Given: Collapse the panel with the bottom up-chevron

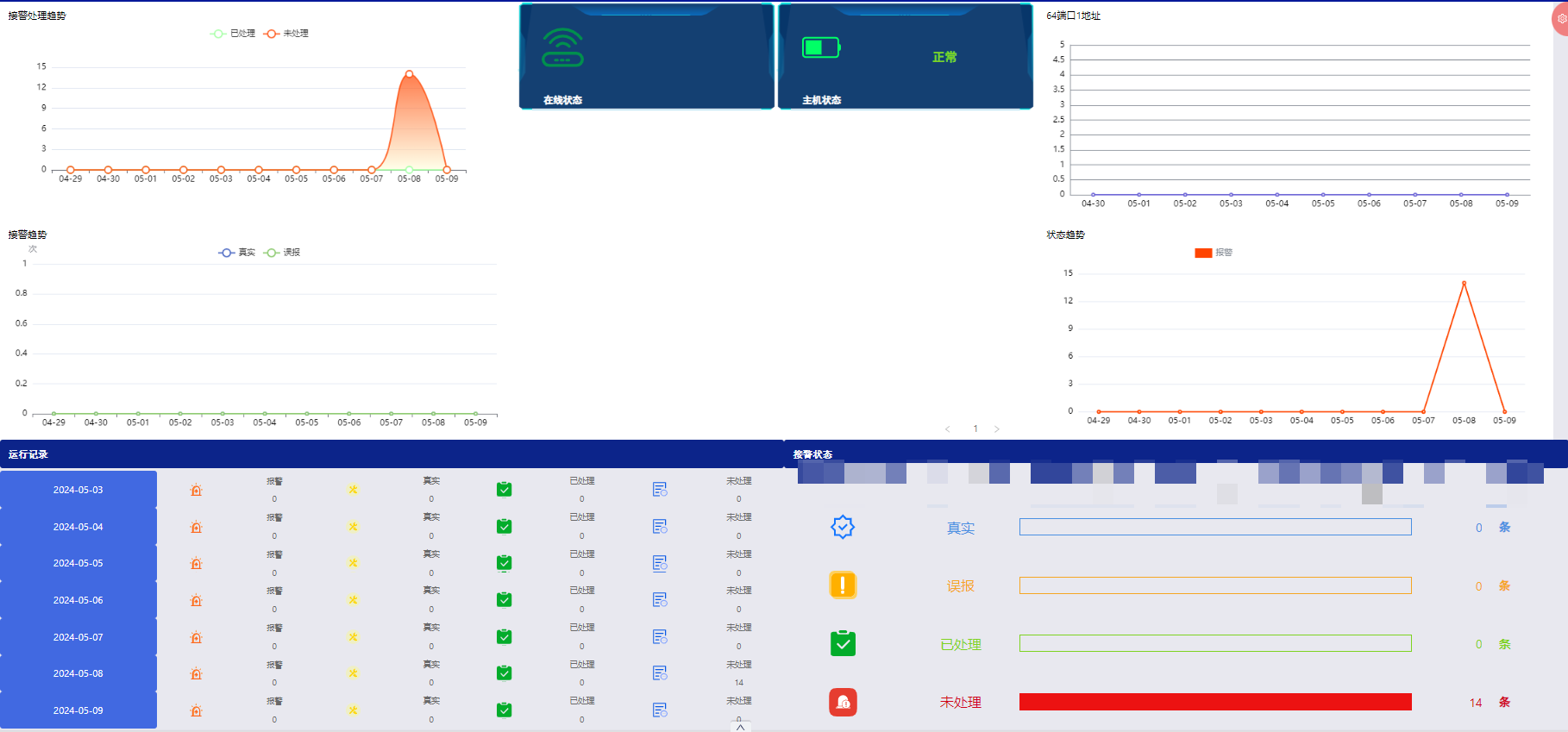Looking at the screenshot, I should point(740,727).
